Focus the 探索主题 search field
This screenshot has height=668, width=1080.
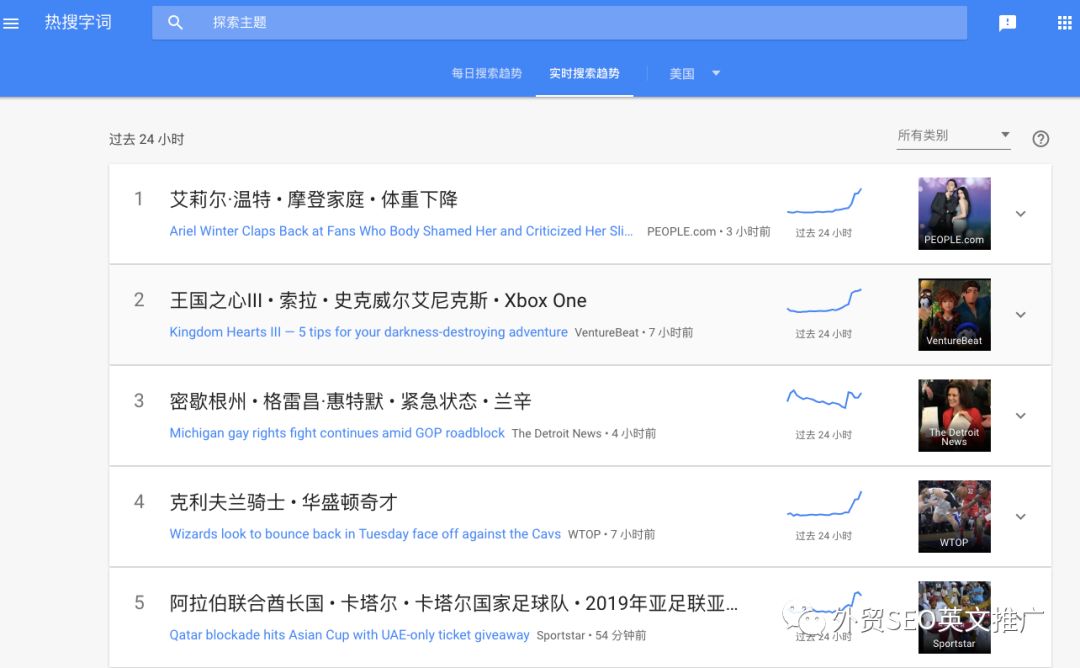point(559,23)
